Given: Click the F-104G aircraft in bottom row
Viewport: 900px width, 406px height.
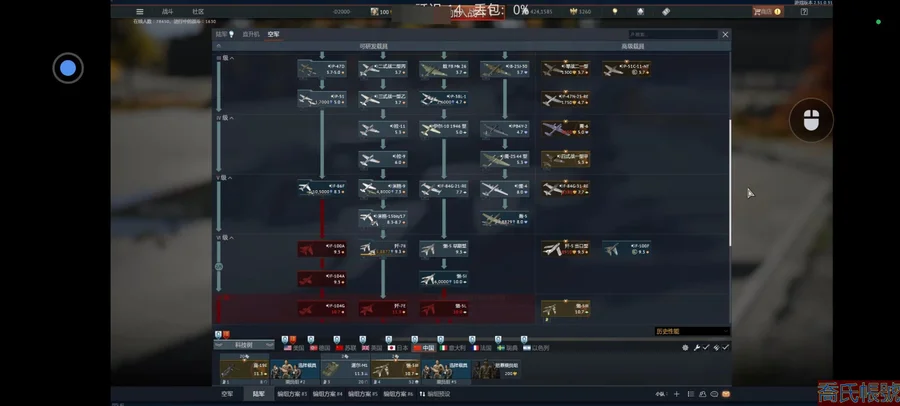Looking at the screenshot, I should (x=321, y=309).
